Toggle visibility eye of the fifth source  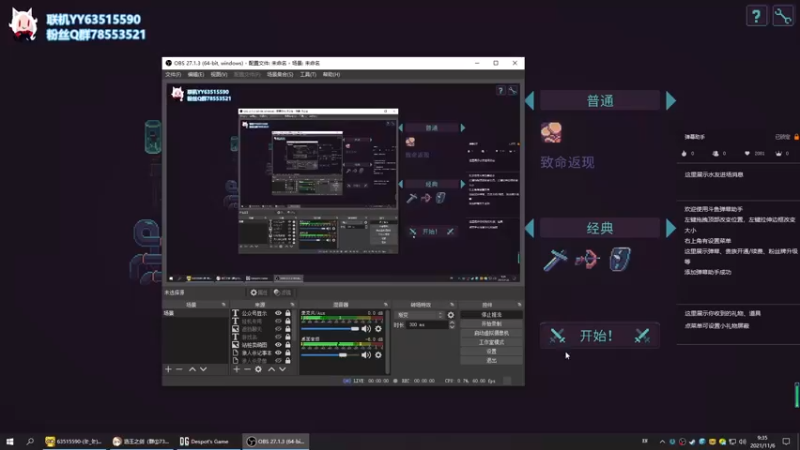click(278, 345)
